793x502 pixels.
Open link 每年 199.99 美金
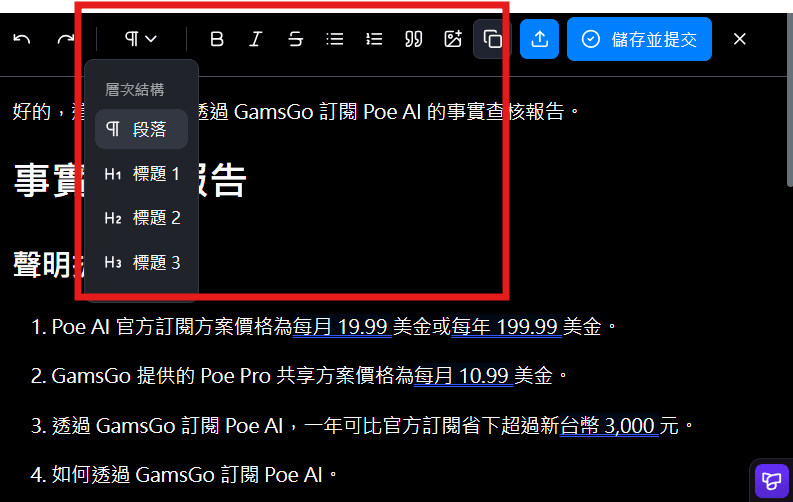point(506,327)
